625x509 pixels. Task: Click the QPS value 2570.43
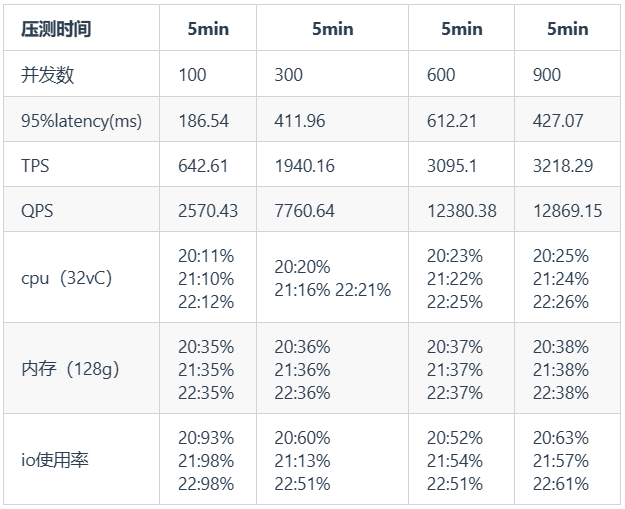[209, 212]
